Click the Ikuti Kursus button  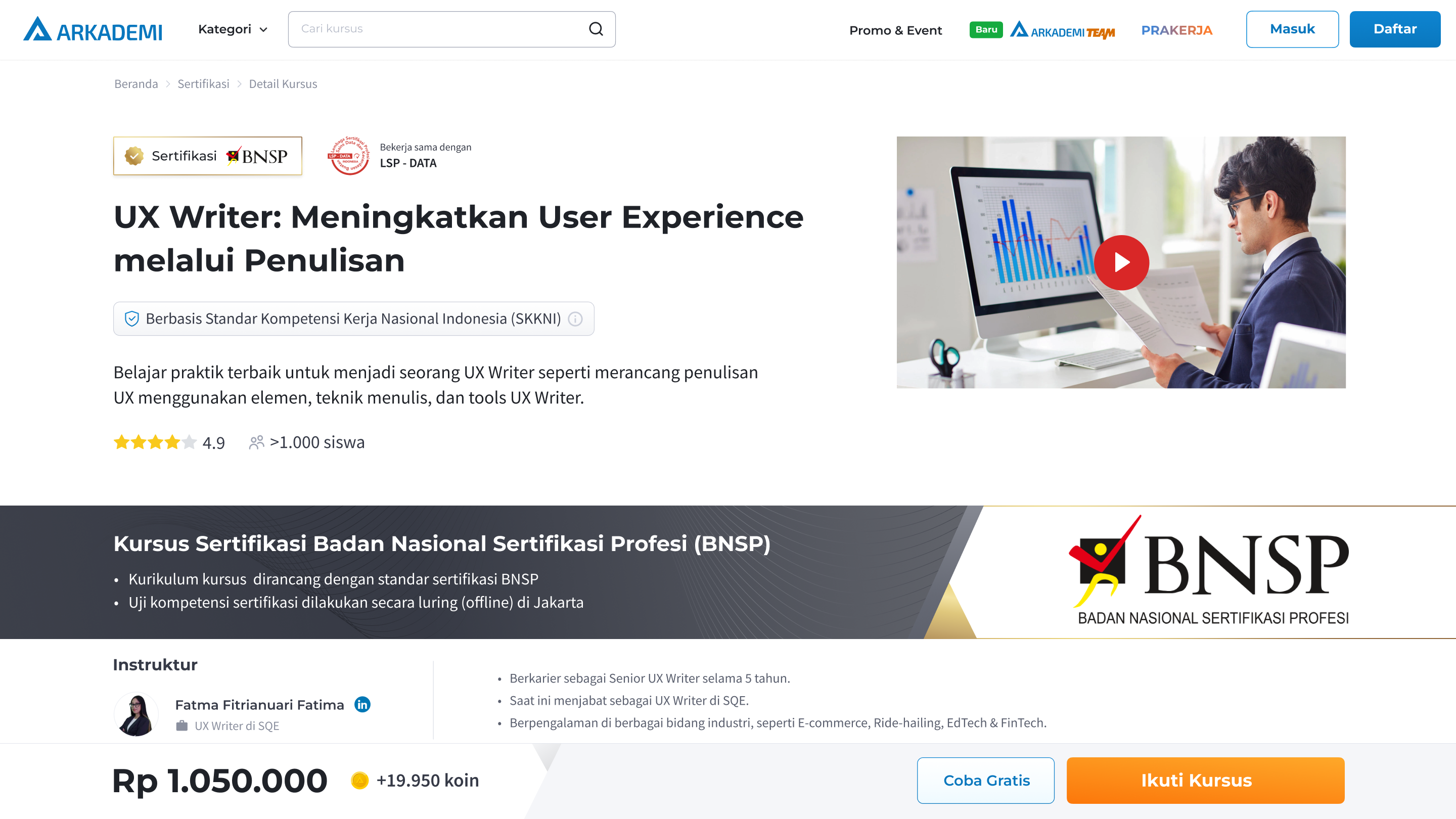coord(1206,781)
